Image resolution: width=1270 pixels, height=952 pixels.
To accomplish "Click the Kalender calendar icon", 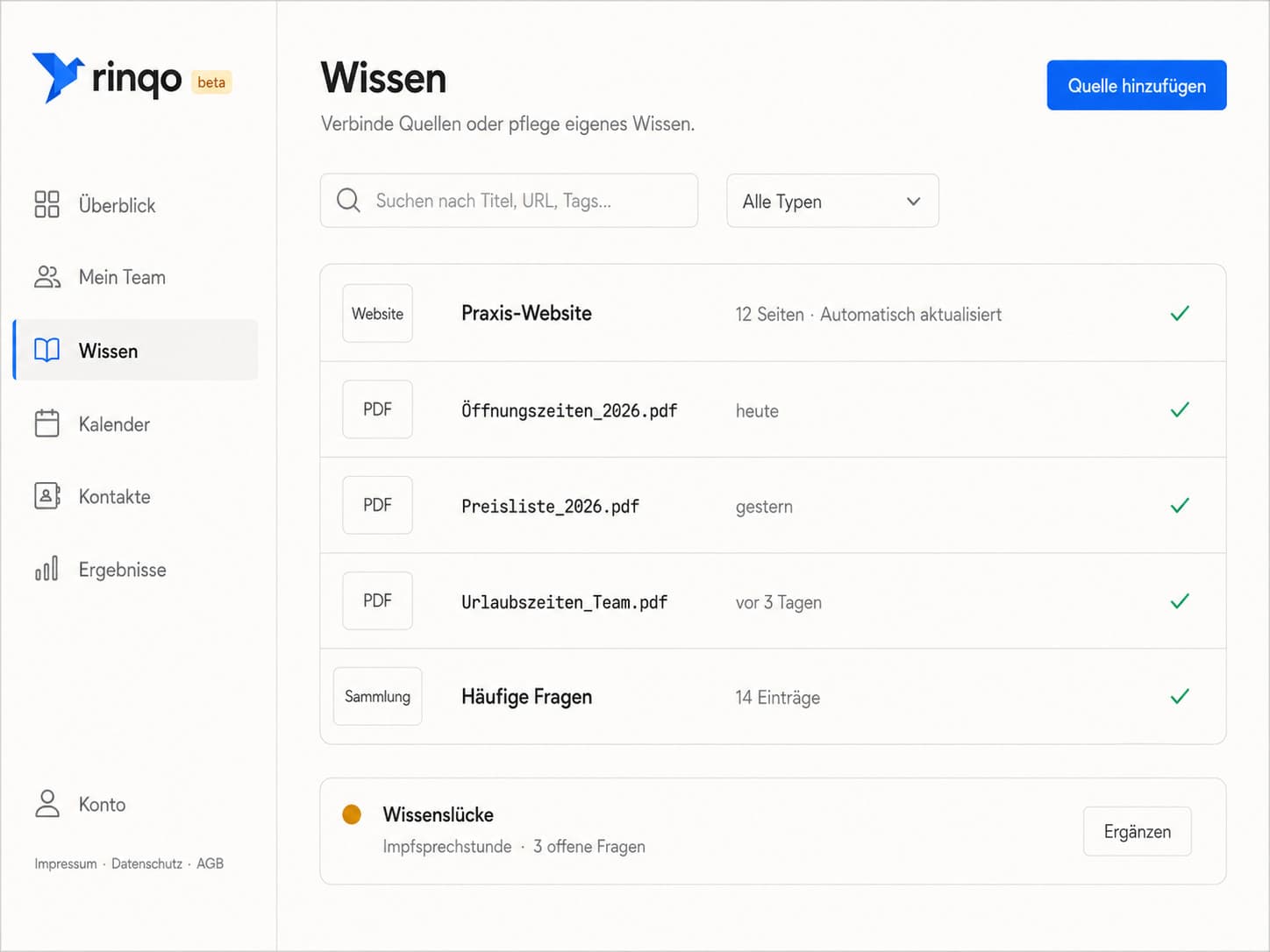I will point(46,423).
